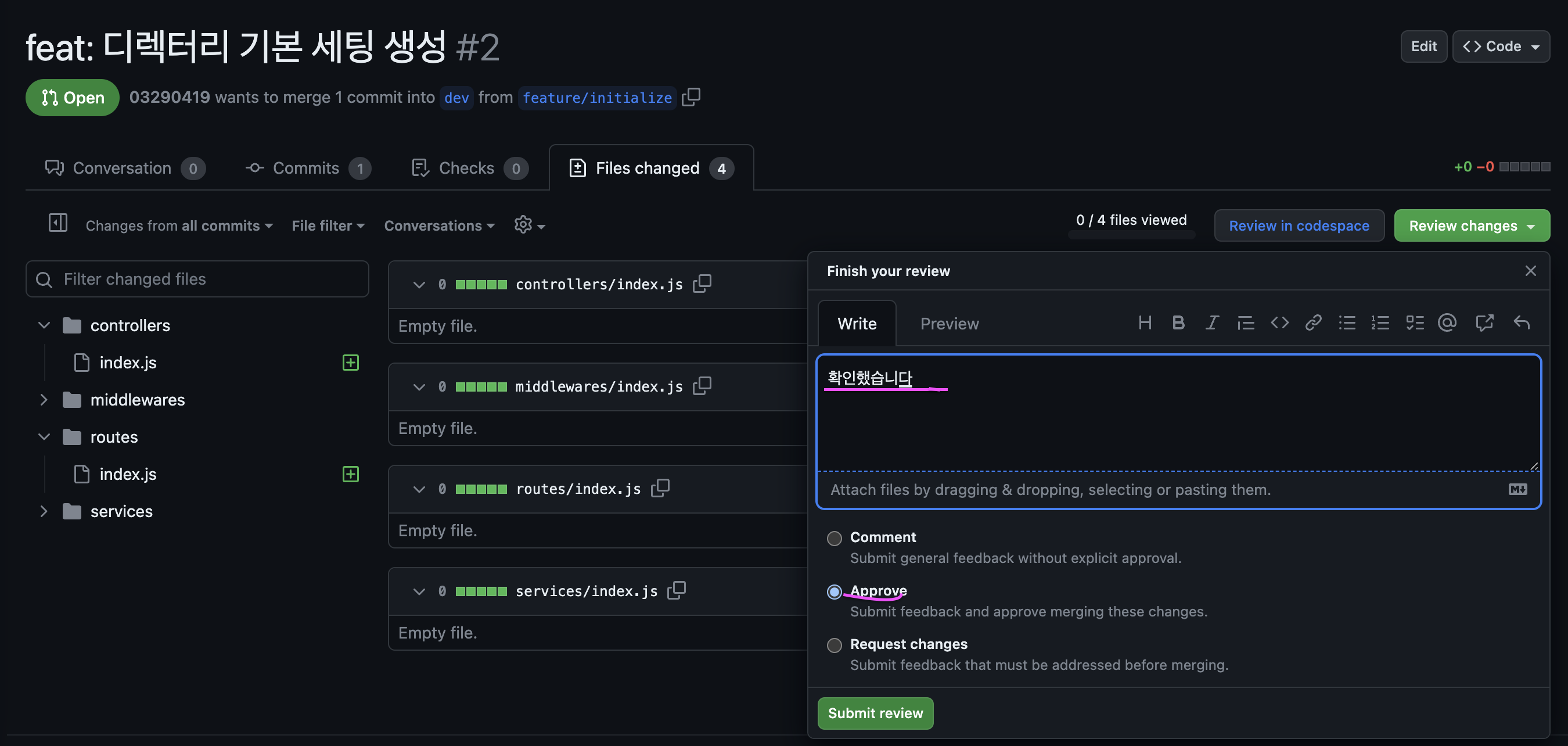Open Changes from all commits dropdown
This screenshot has width=1568, height=746.
(179, 225)
